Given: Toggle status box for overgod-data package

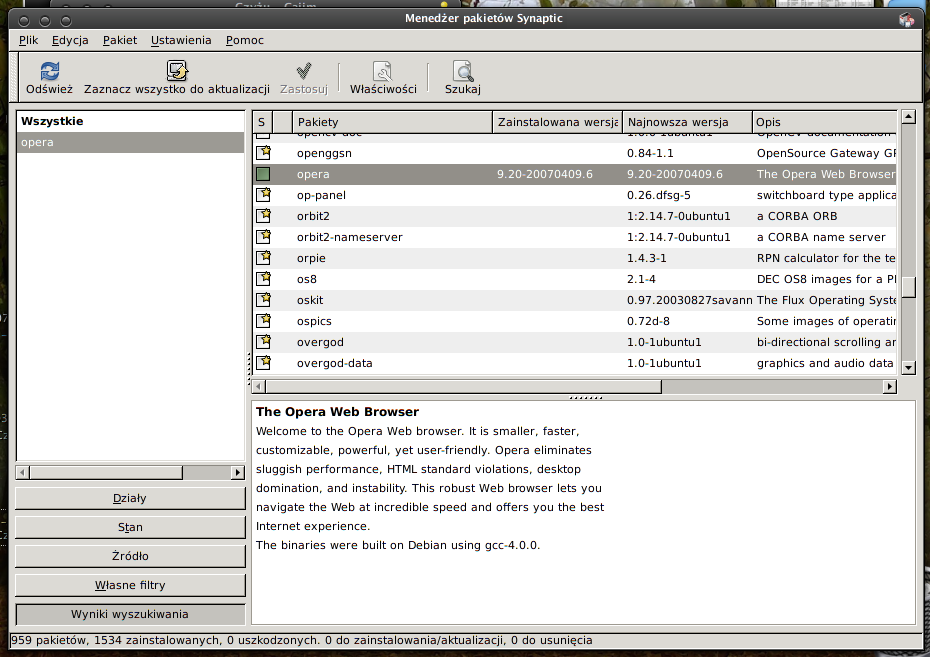Looking at the screenshot, I should point(263,363).
